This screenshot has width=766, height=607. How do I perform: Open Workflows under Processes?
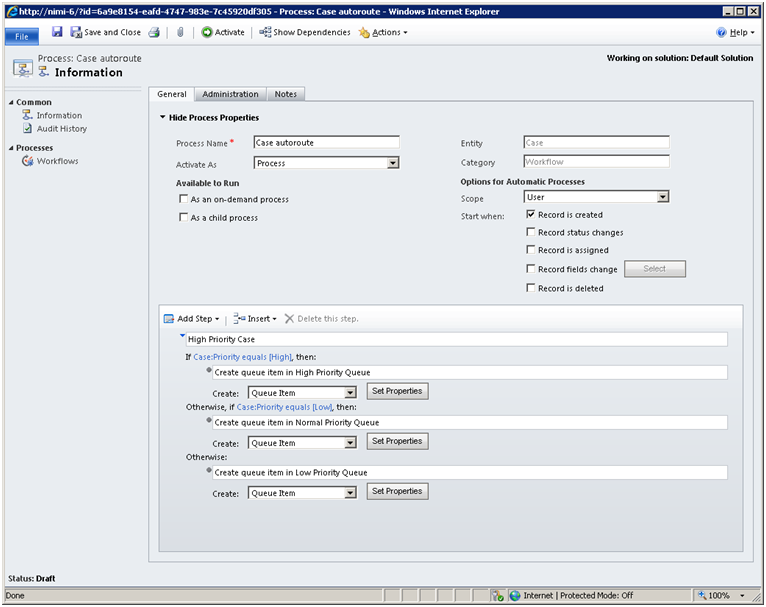point(57,161)
